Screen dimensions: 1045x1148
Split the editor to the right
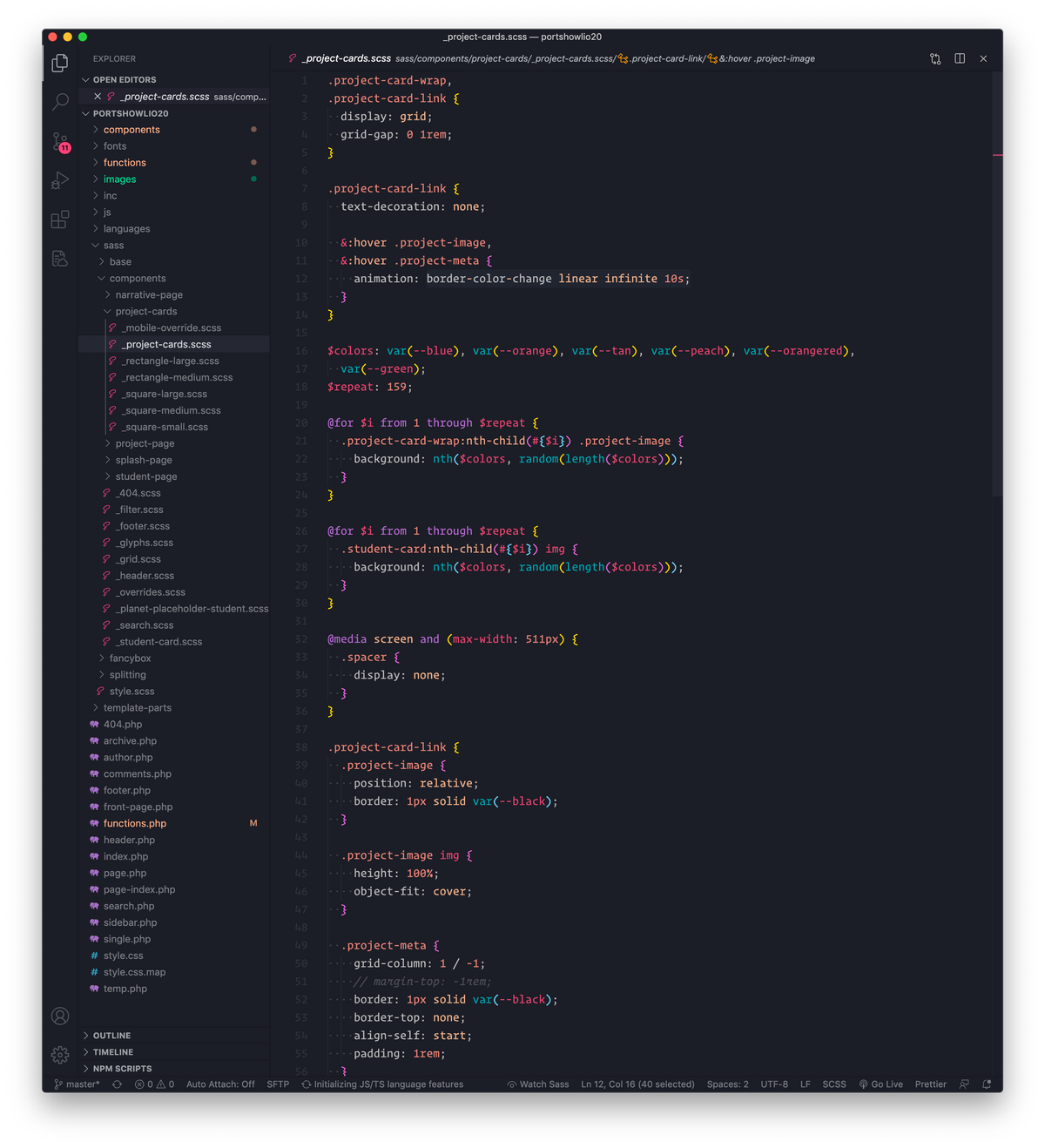(x=960, y=58)
